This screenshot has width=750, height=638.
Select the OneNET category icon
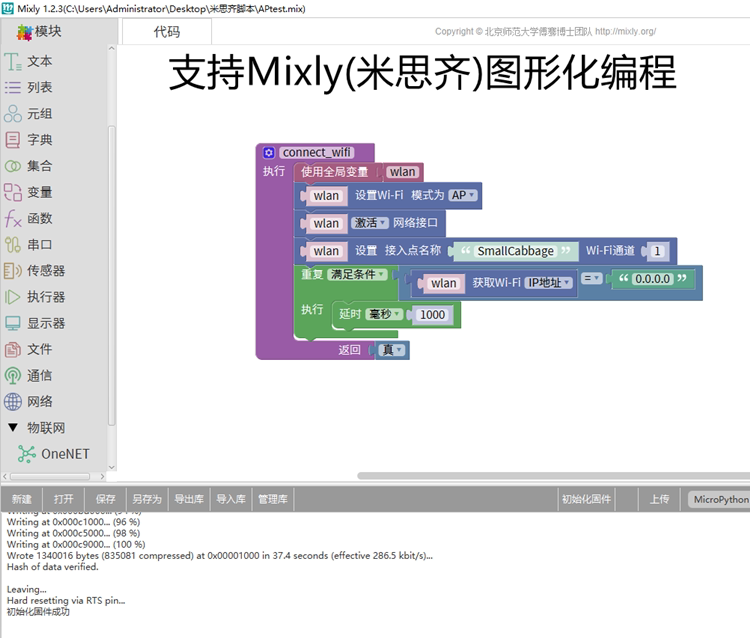27,454
